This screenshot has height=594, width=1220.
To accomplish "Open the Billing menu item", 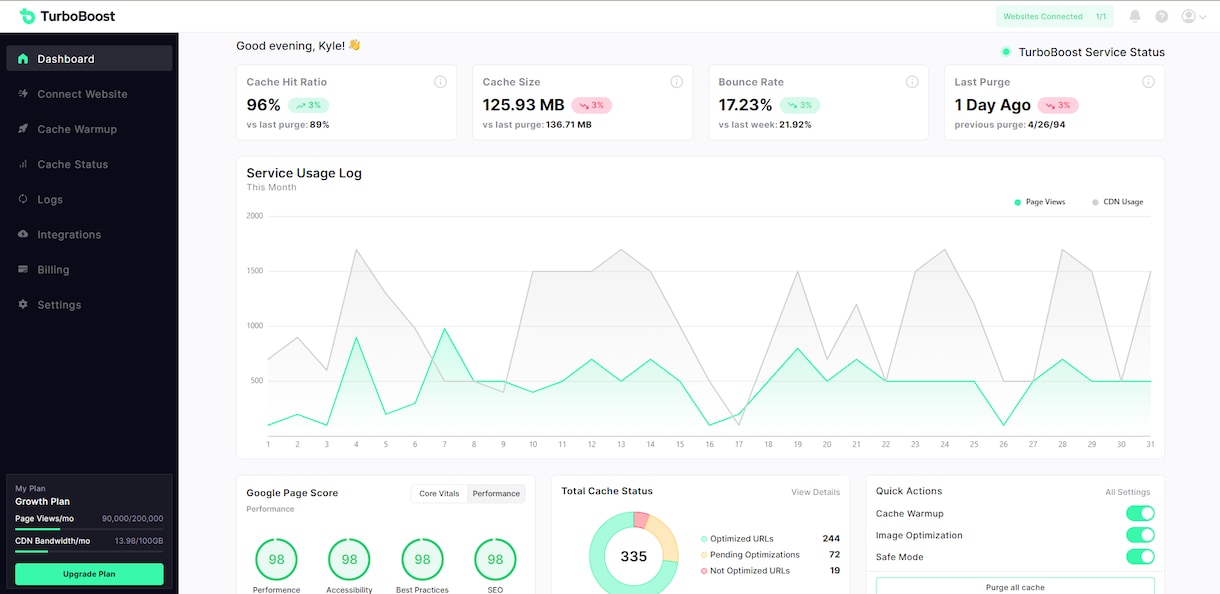I will click(89, 269).
